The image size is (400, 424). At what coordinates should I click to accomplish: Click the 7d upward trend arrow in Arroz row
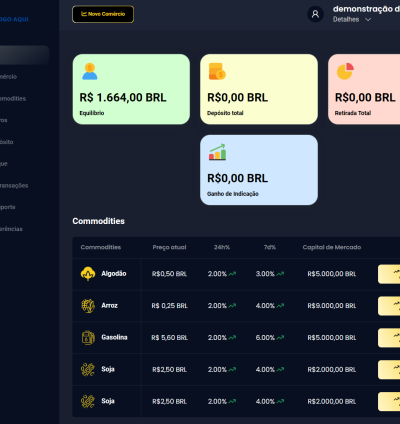(x=280, y=305)
